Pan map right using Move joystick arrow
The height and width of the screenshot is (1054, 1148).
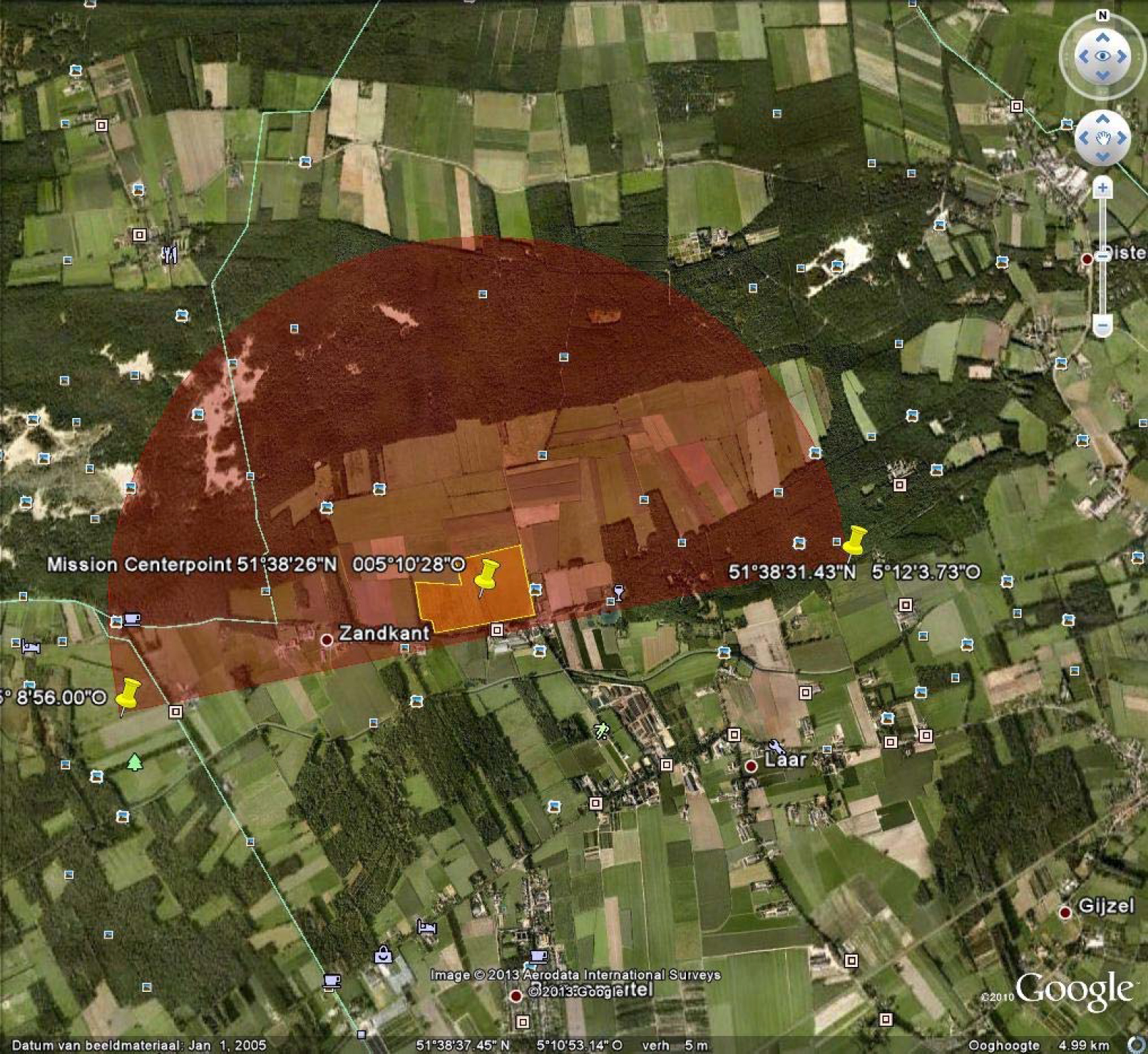tap(1122, 138)
